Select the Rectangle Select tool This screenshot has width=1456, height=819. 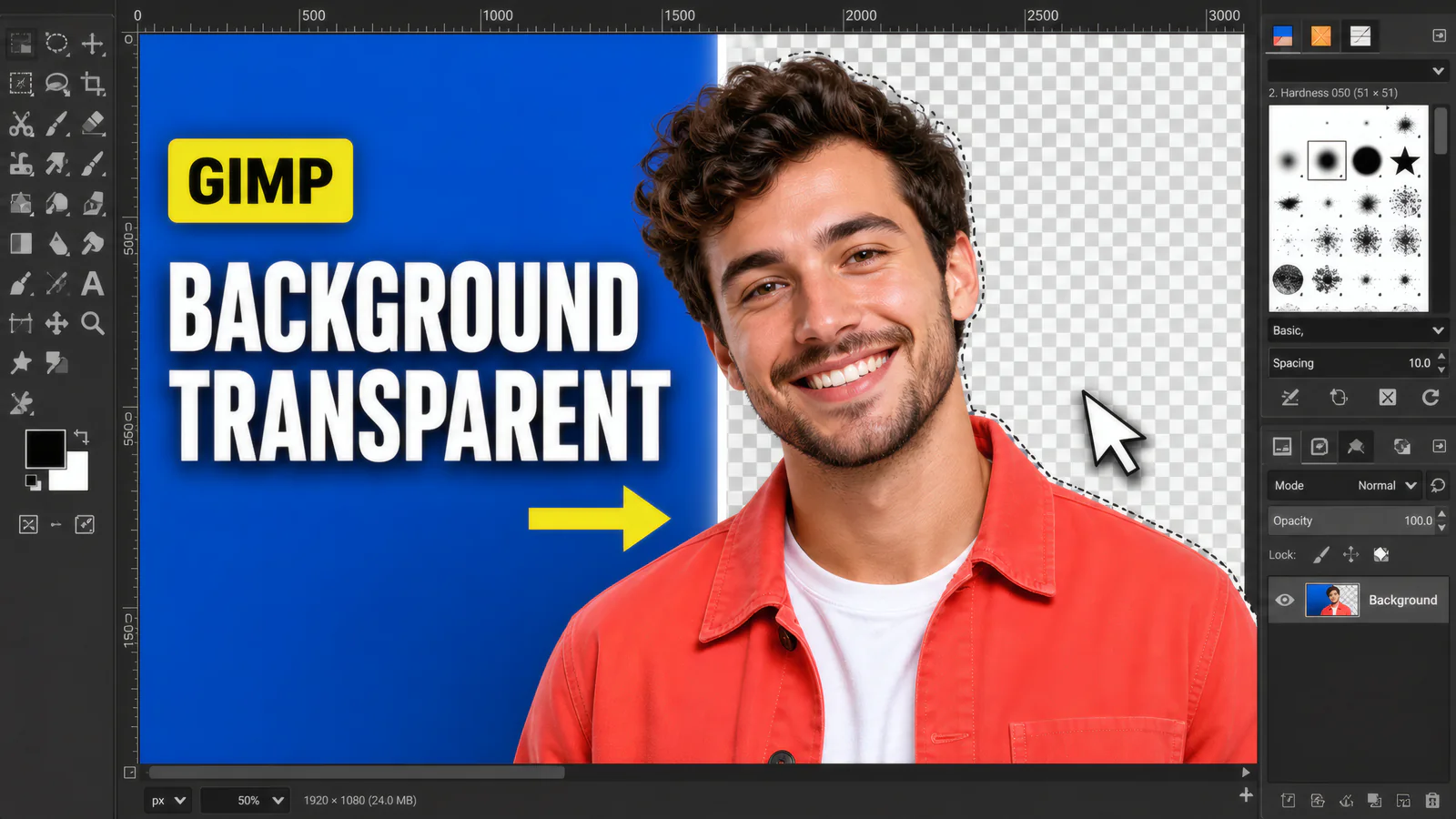coord(21,43)
